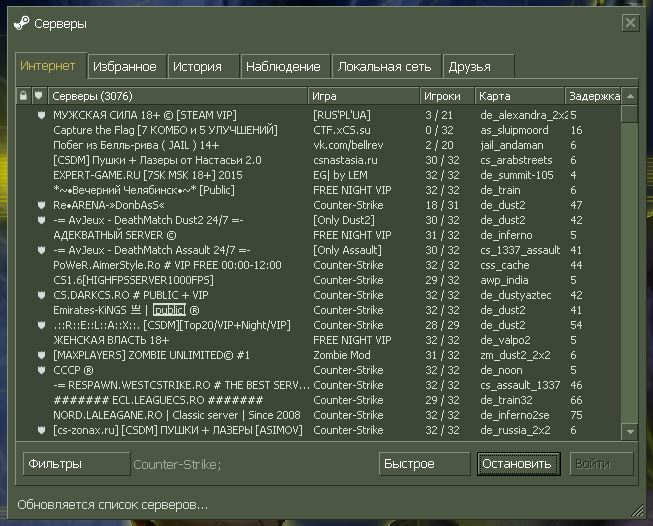Close the Серверы window
The height and width of the screenshot is (526, 653).
click(630, 22)
